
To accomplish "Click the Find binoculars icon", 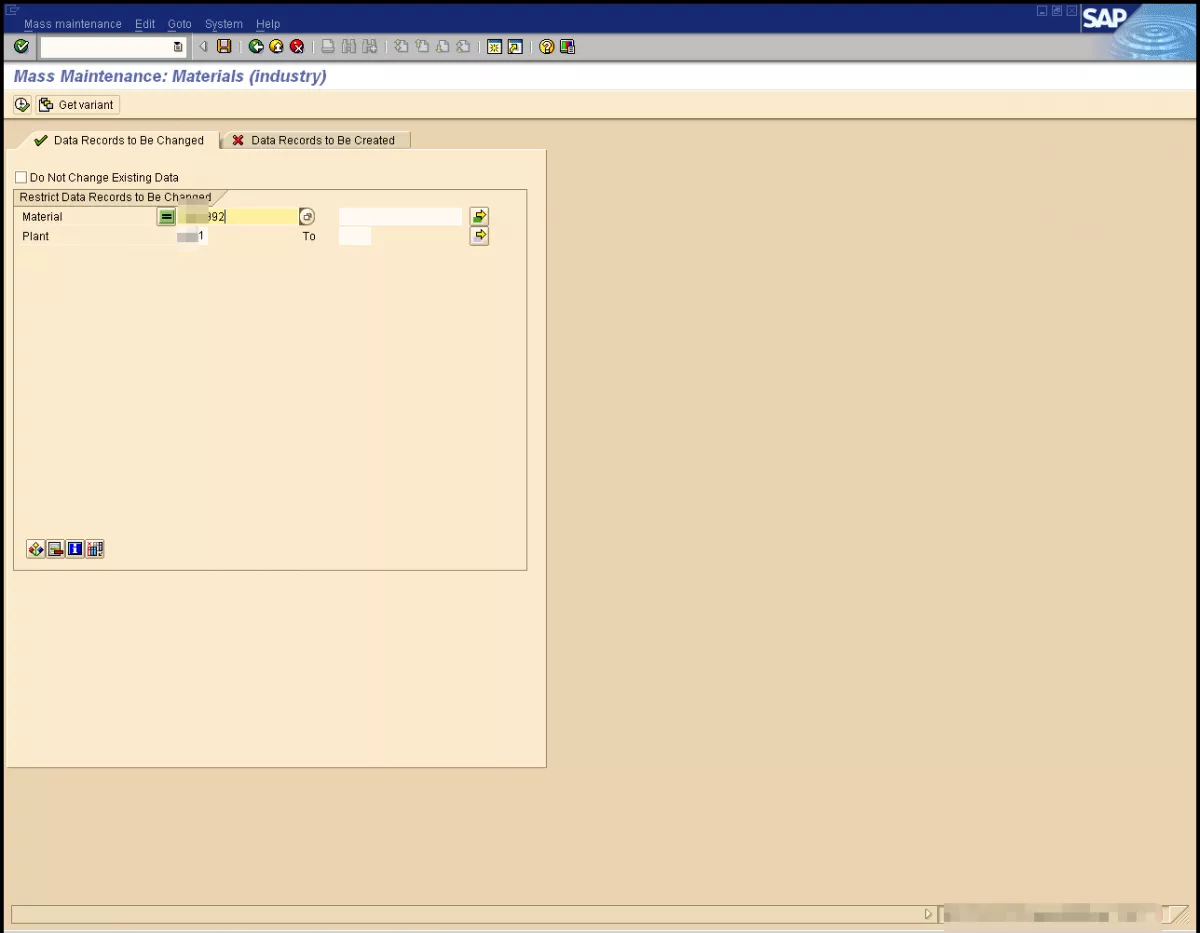I will (349, 47).
